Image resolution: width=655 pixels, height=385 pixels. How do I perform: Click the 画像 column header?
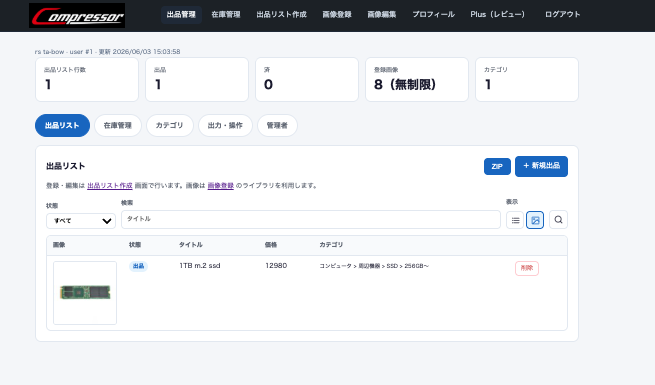pos(59,245)
